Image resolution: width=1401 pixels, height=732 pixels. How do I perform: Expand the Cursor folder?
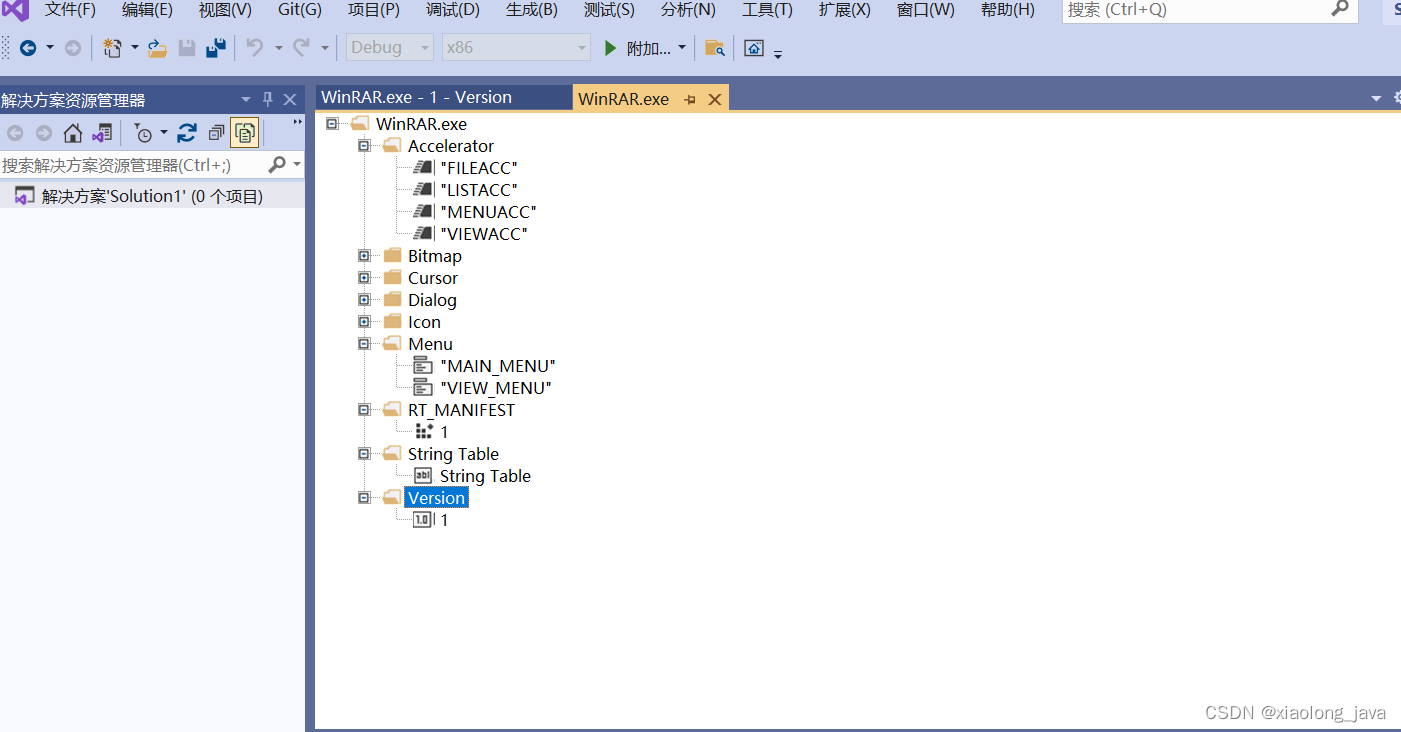click(x=364, y=278)
